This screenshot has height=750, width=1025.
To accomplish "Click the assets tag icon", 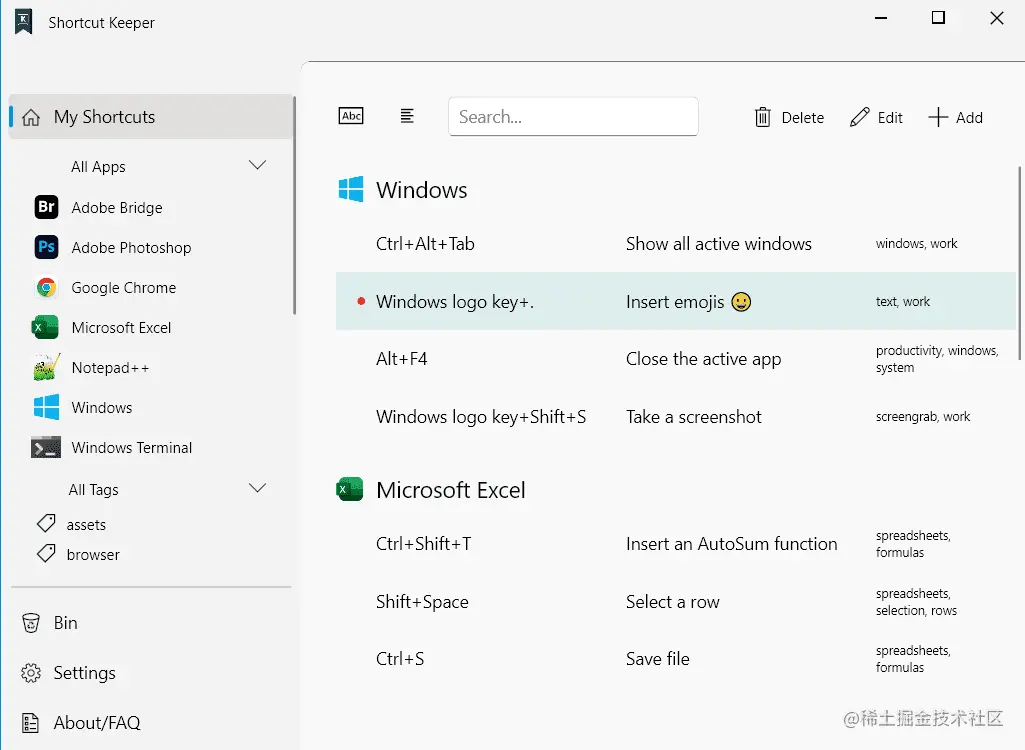I will [x=46, y=524].
